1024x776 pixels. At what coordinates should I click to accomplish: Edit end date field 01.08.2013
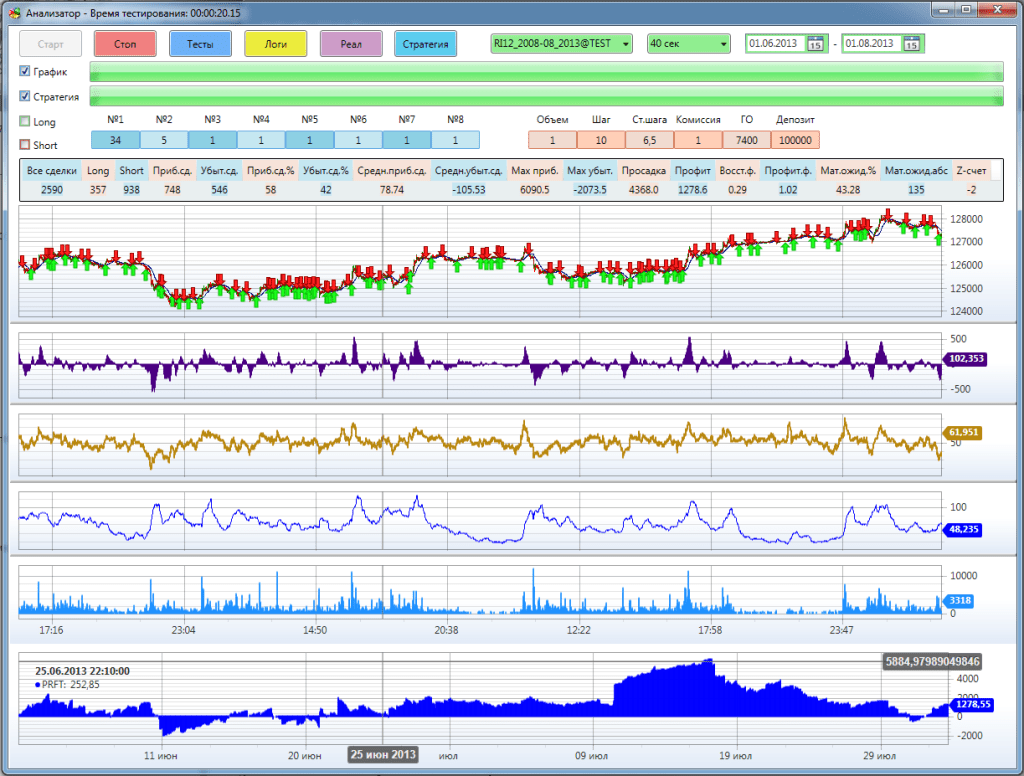[872, 44]
